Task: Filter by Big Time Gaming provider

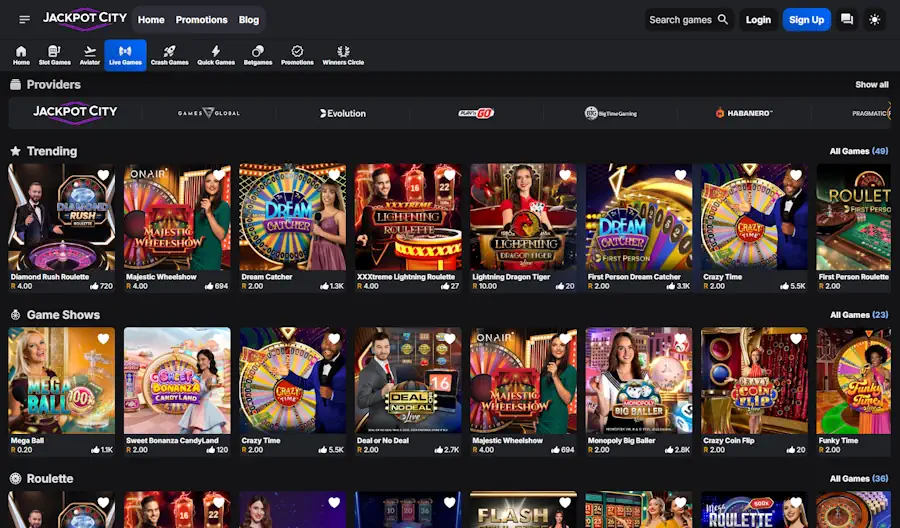Action: (610, 113)
